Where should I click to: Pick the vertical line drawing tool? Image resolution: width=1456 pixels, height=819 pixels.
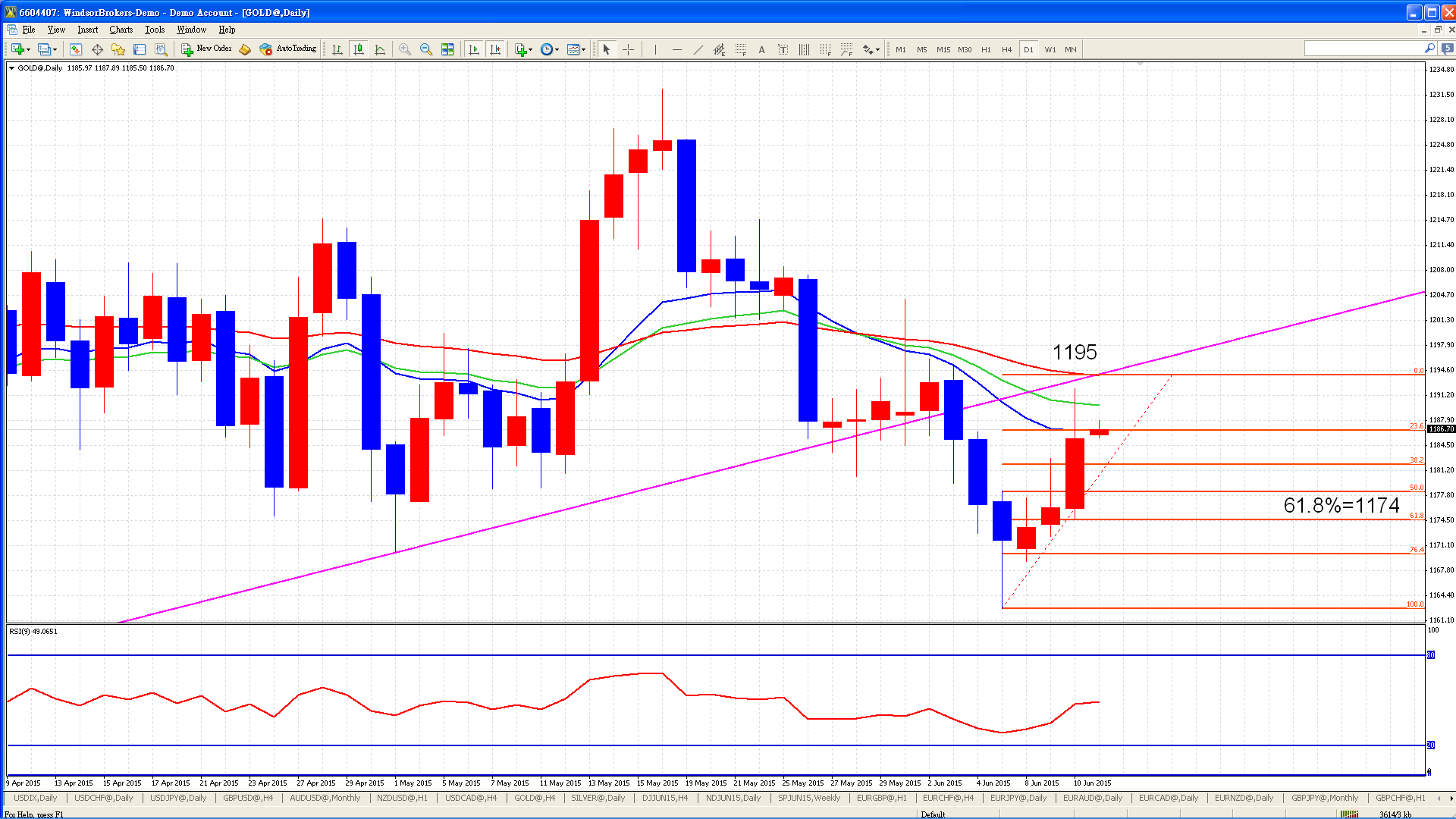click(655, 49)
